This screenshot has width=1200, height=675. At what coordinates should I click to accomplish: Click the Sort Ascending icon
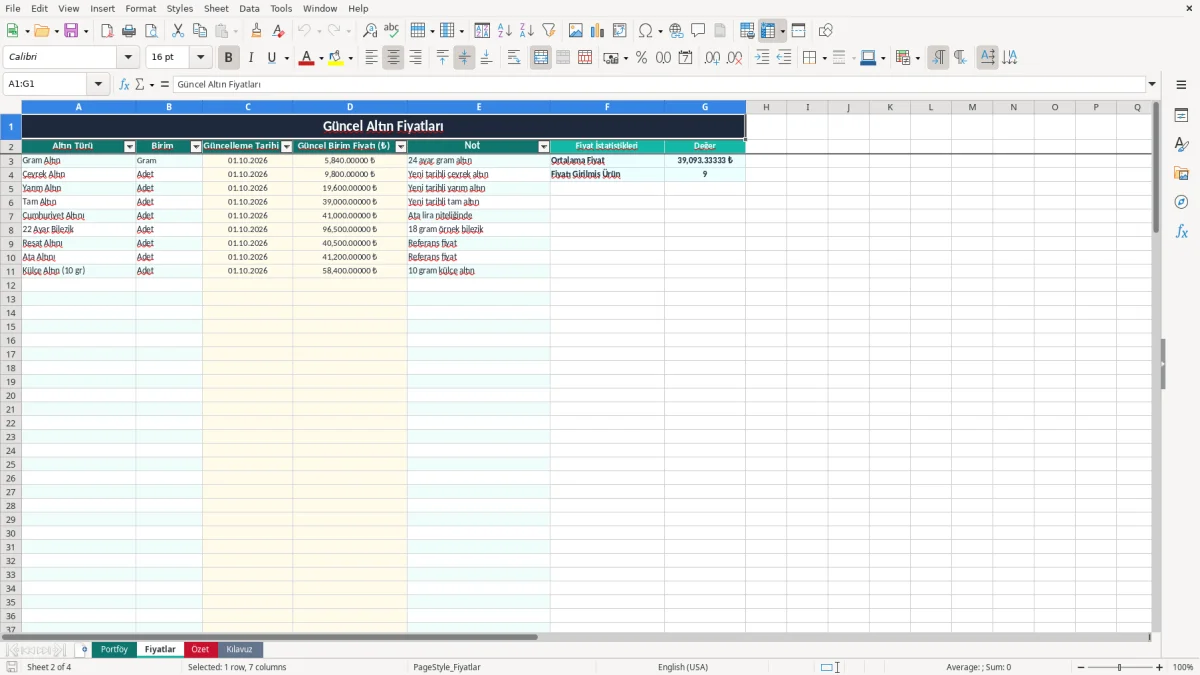tap(505, 31)
